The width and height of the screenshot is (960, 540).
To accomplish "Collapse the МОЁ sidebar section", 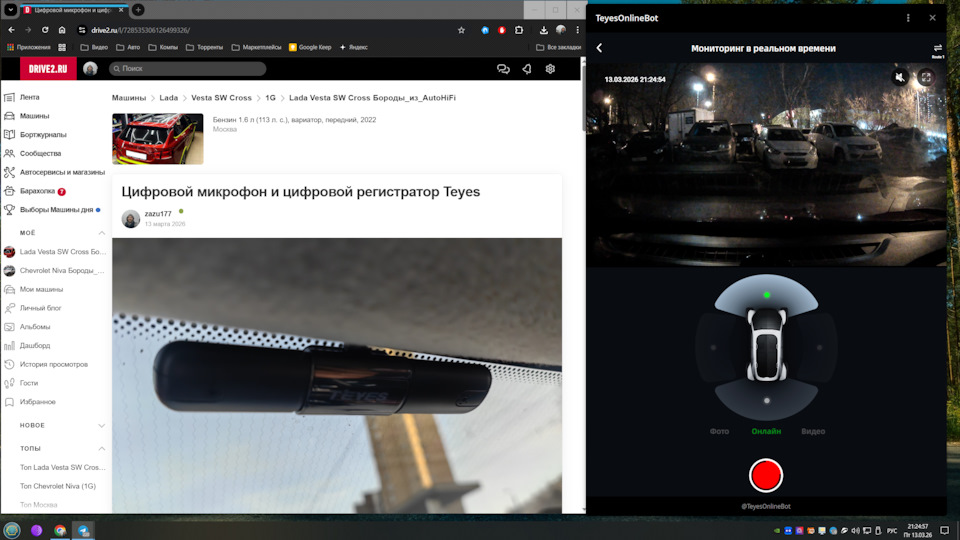I will tap(102, 233).
